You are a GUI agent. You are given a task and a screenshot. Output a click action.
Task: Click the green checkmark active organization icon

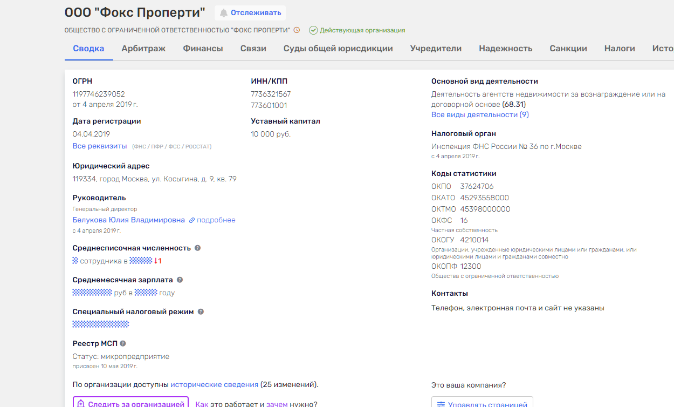pos(313,30)
